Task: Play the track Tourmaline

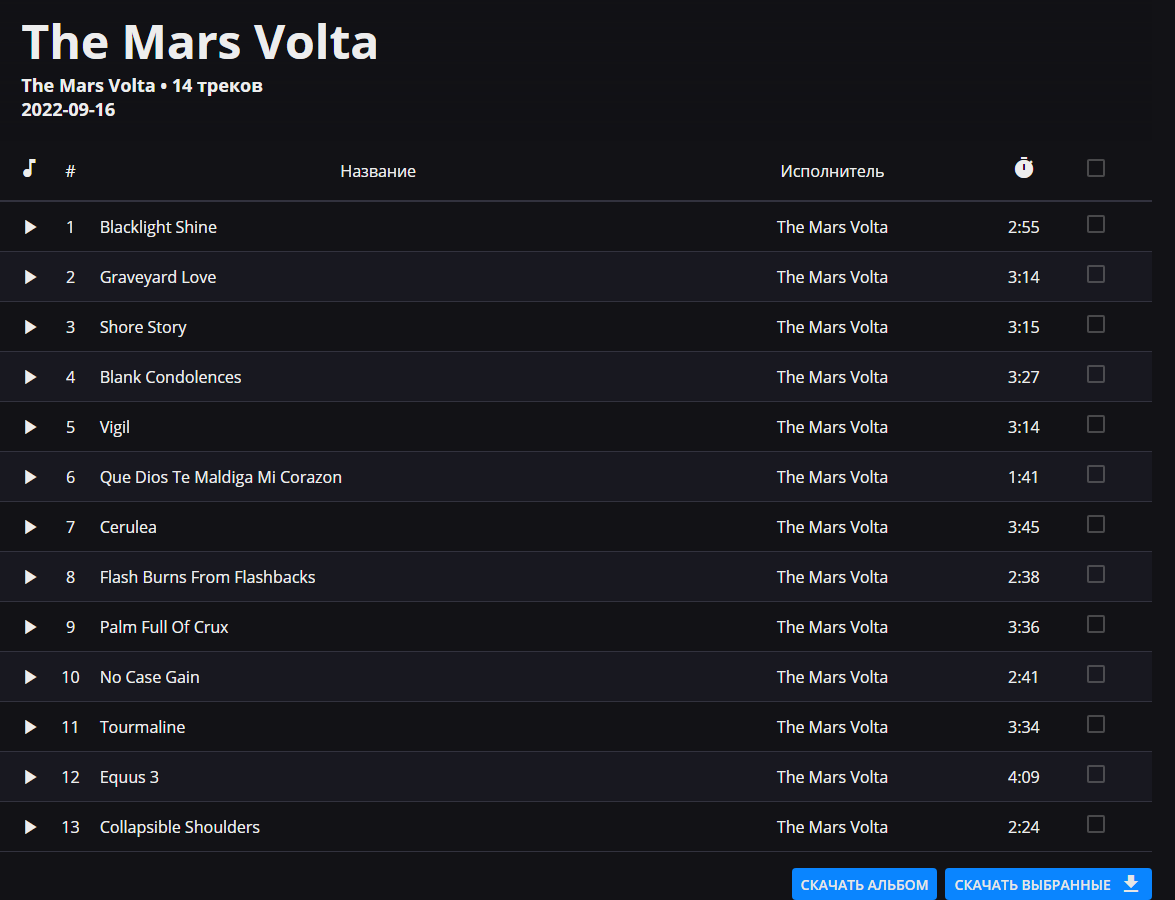Action: click(30, 727)
